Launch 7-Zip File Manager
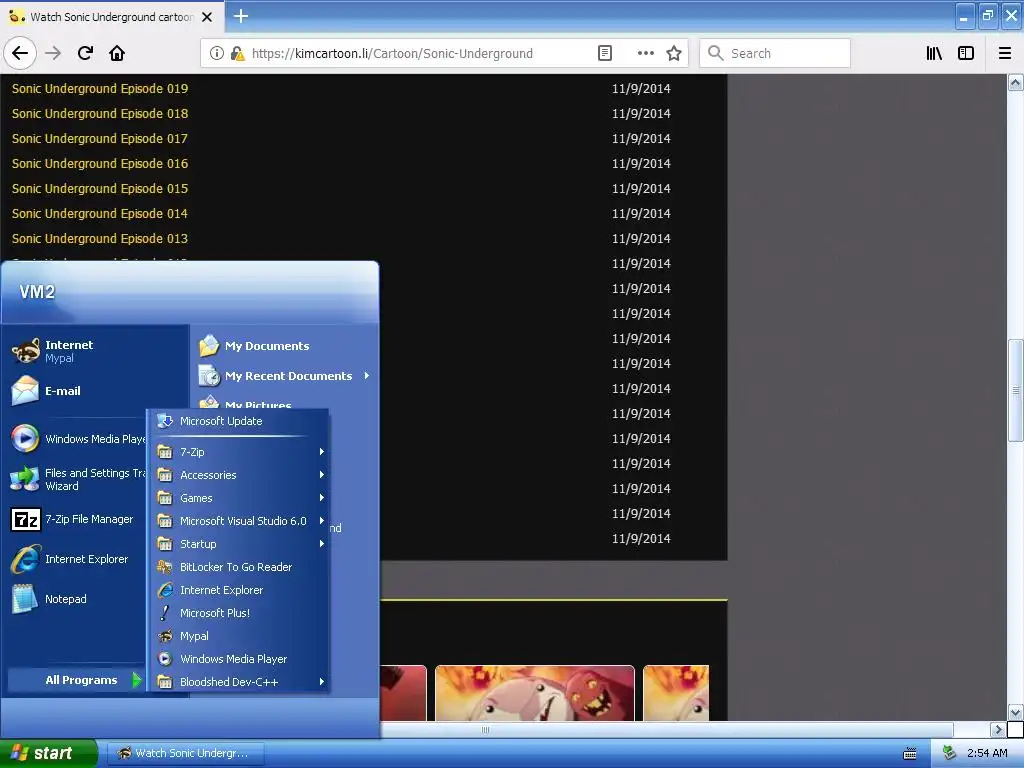Screen dimensions: 1024x768 [x=77, y=519]
